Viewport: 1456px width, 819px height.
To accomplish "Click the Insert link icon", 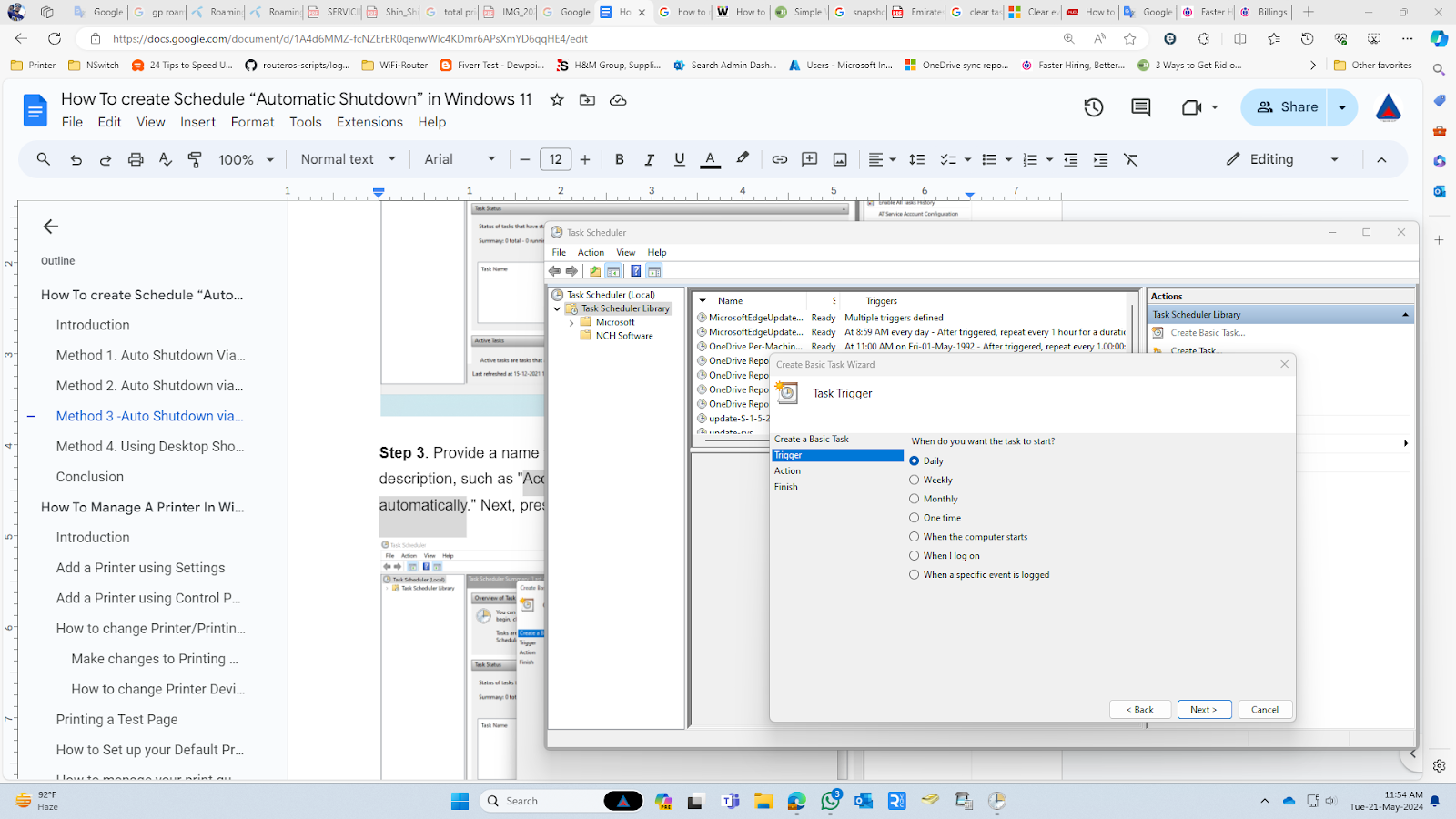I will [x=780, y=159].
